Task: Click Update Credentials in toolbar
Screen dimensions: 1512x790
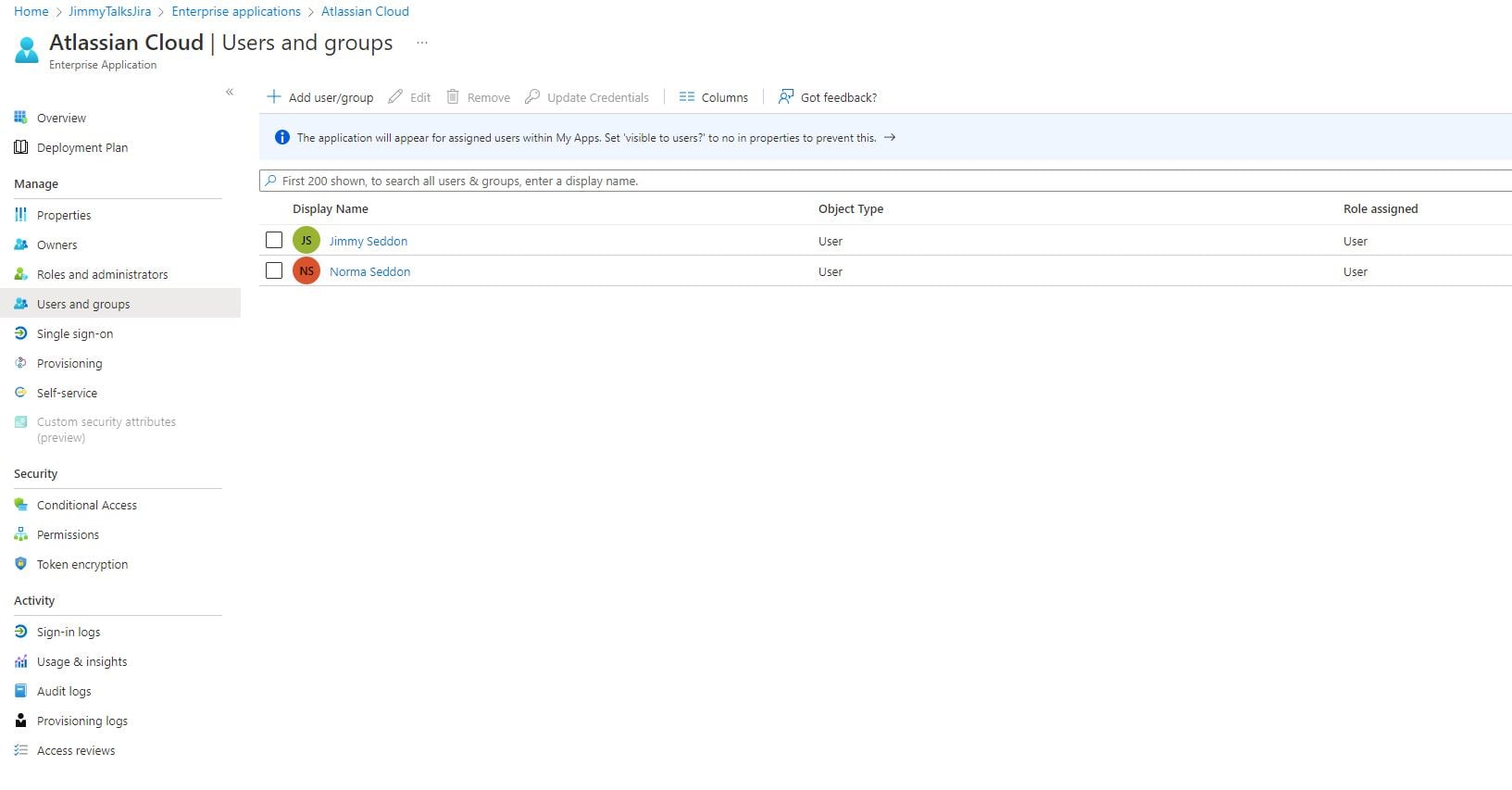Action: [x=587, y=97]
